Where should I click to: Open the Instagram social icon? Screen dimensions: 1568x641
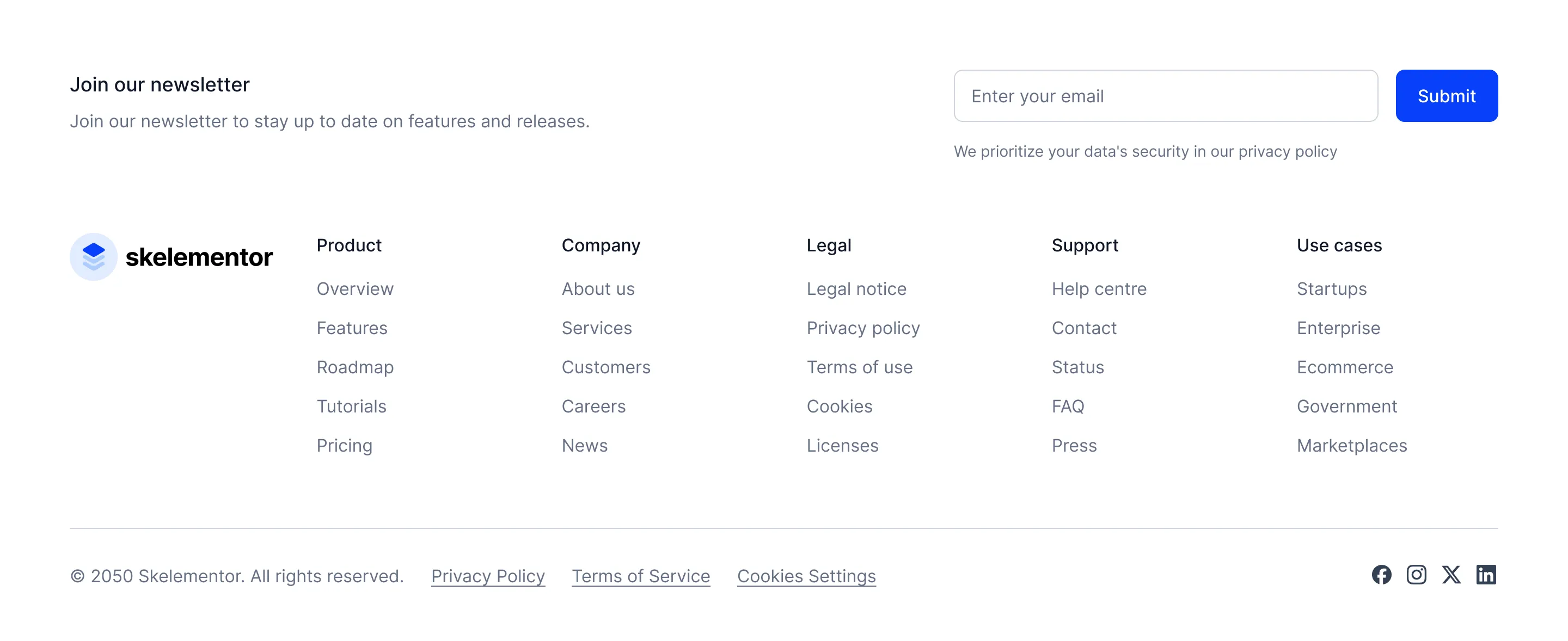pos(1416,575)
